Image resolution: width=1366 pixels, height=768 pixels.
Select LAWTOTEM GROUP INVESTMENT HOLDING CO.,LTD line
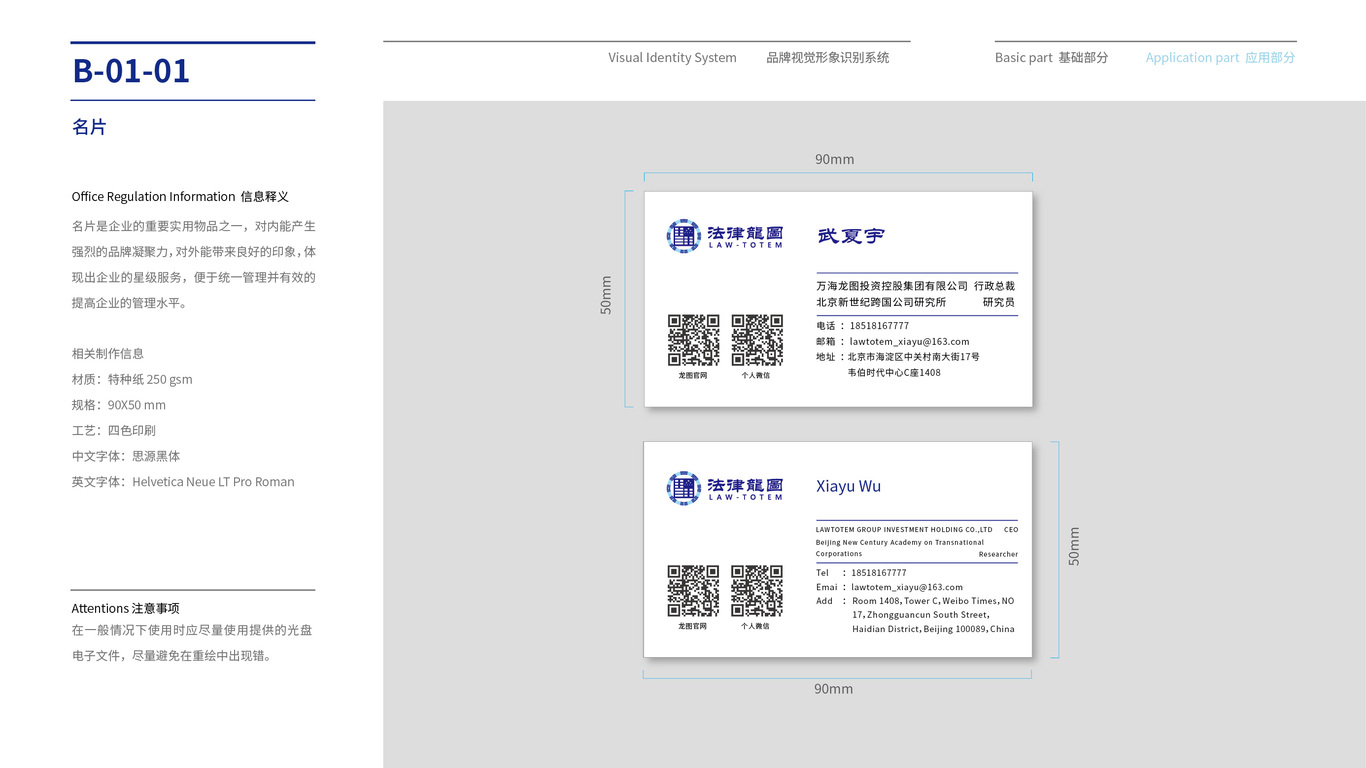pyautogui.click(x=904, y=530)
